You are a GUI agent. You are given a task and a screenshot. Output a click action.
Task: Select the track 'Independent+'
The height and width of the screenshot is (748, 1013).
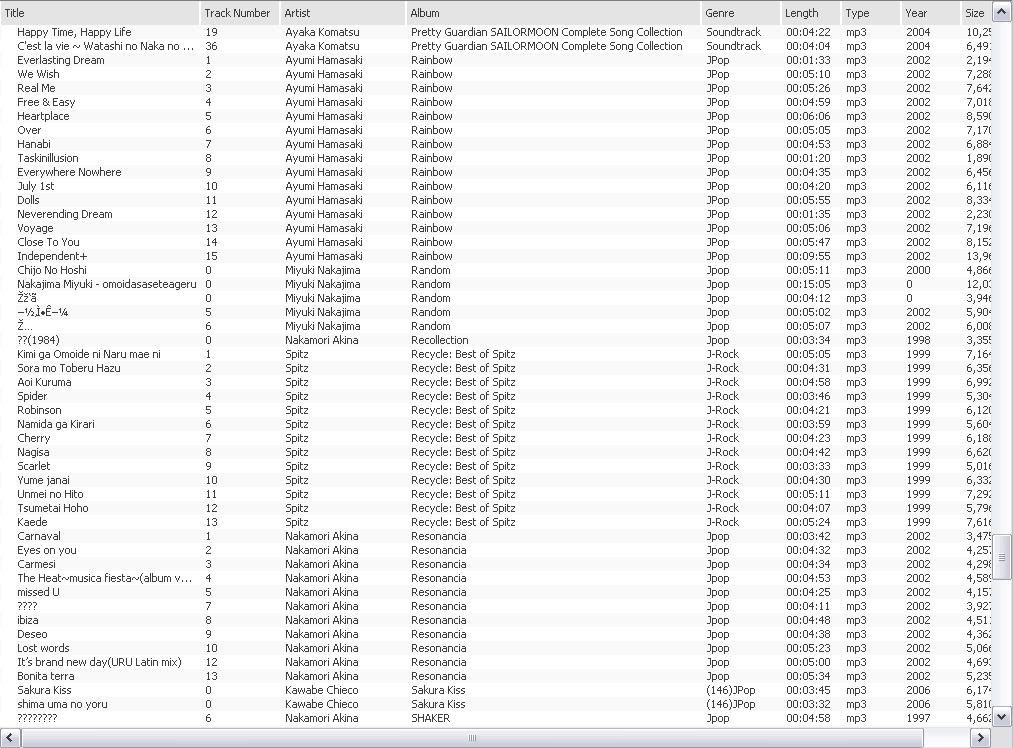[x=52, y=256]
